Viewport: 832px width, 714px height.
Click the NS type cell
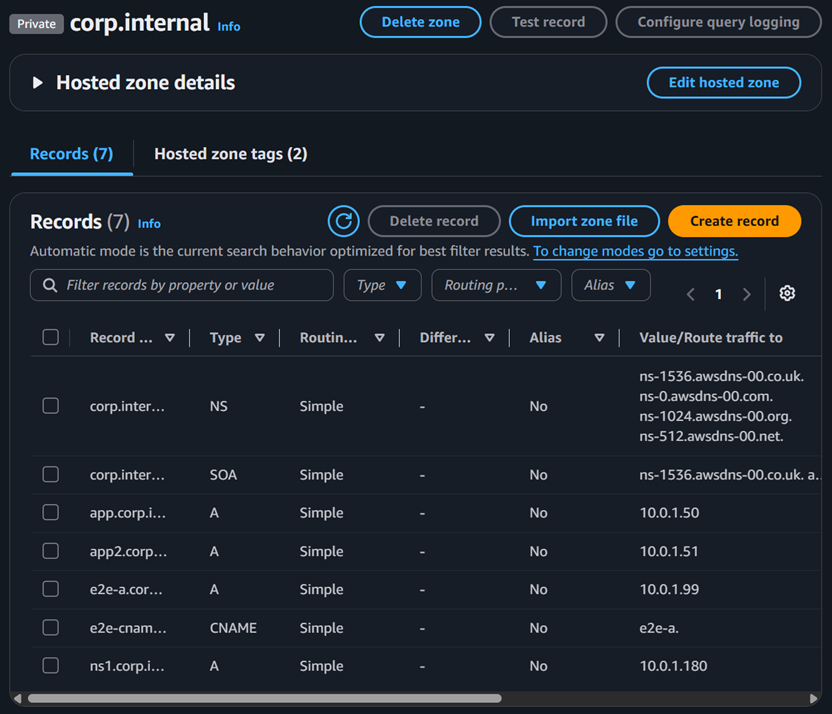click(x=219, y=406)
